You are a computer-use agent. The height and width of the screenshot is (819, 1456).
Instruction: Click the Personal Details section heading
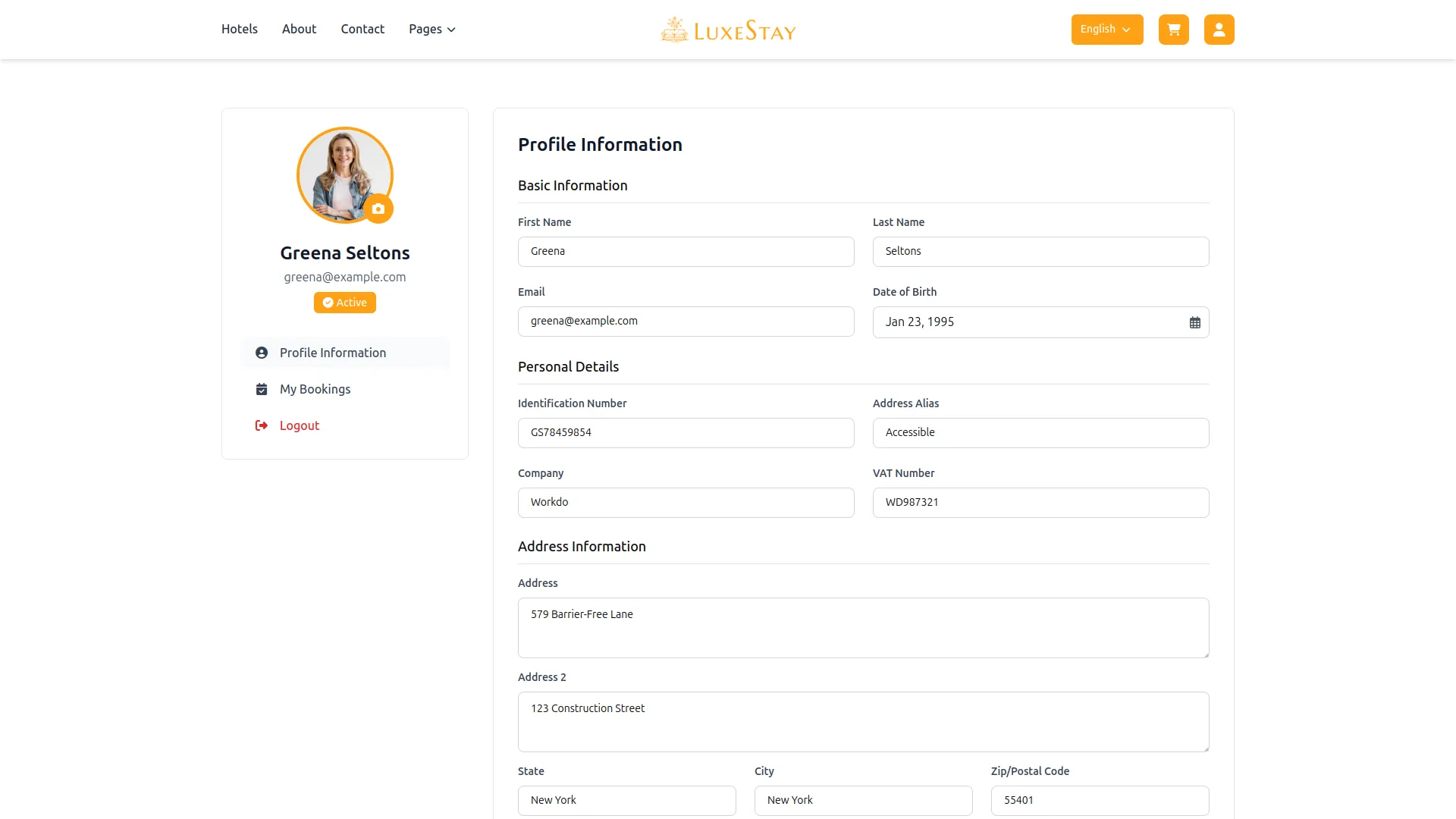(x=568, y=367)
